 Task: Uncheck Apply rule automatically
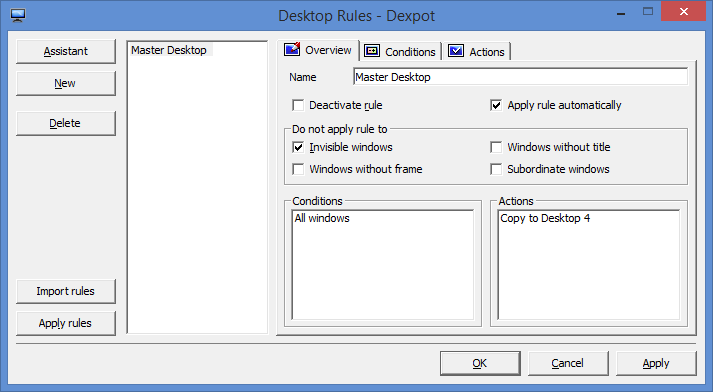coord(496,106)
